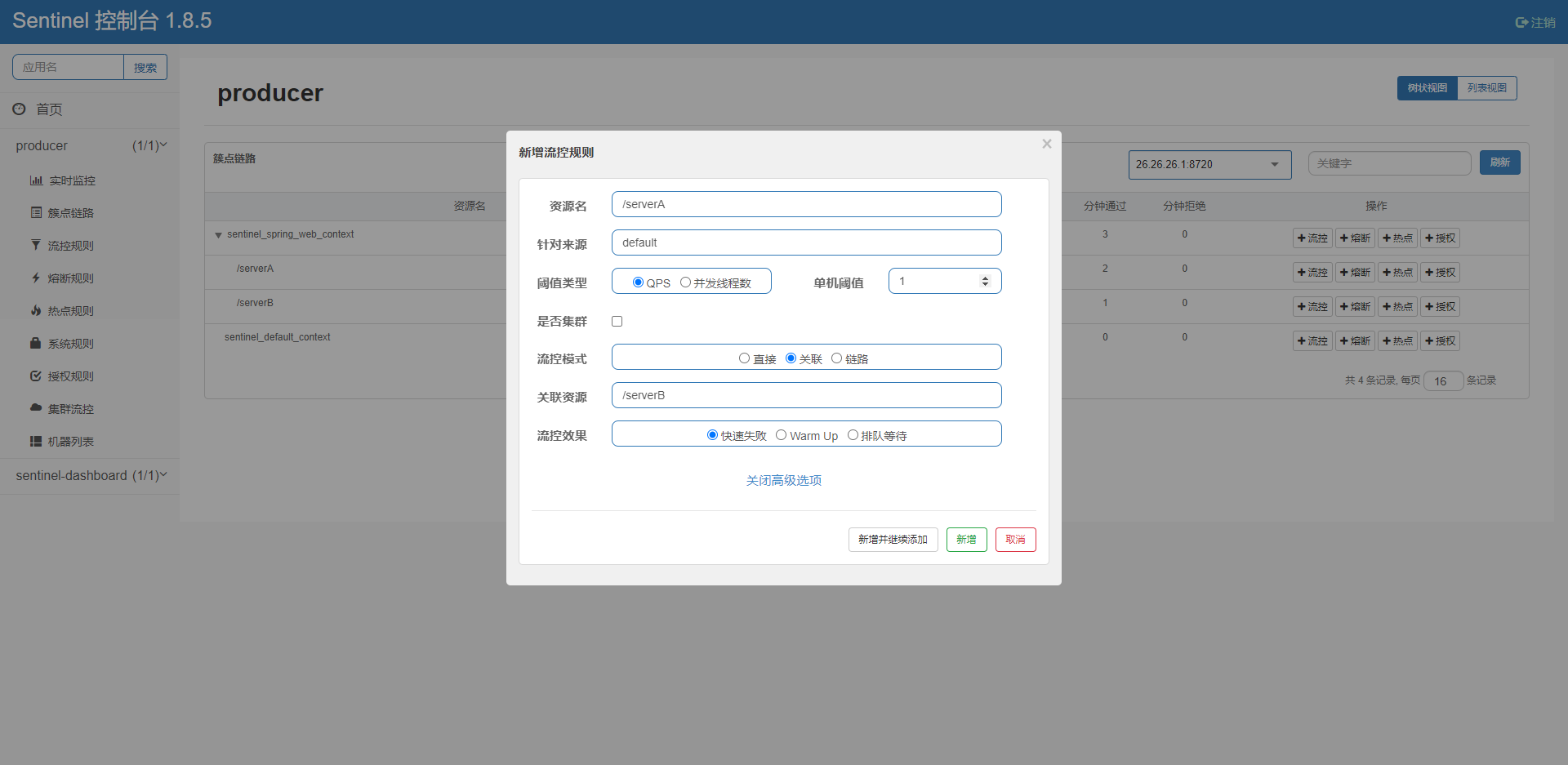The image size is (1568, 765).
Task: Click the red 取消 button
Action: (1015, 540)
